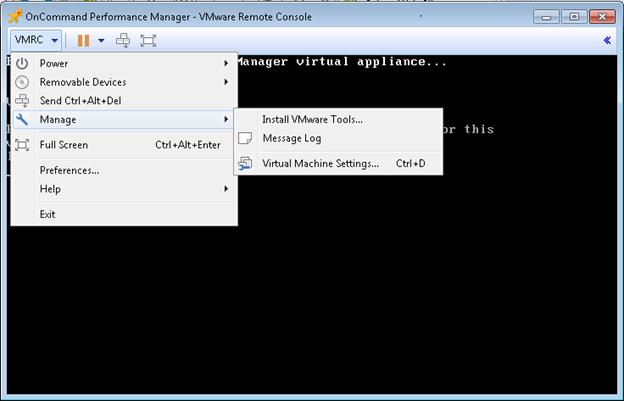Viewport: 624px width, 401px height.
Task: Select the Manage menu item
Action: [124, 119]
